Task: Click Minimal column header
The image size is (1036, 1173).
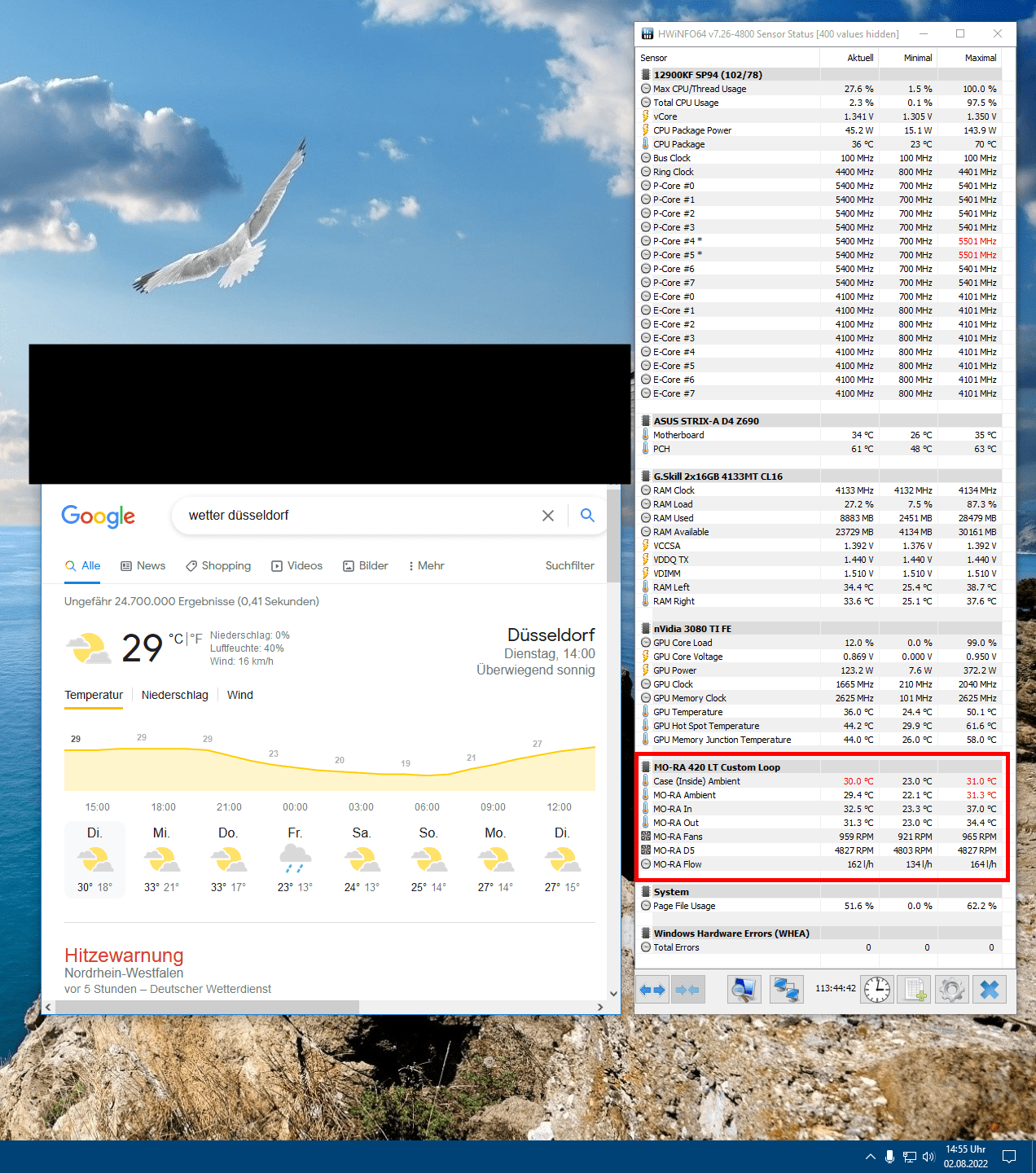Action: (x=908, y=58)
